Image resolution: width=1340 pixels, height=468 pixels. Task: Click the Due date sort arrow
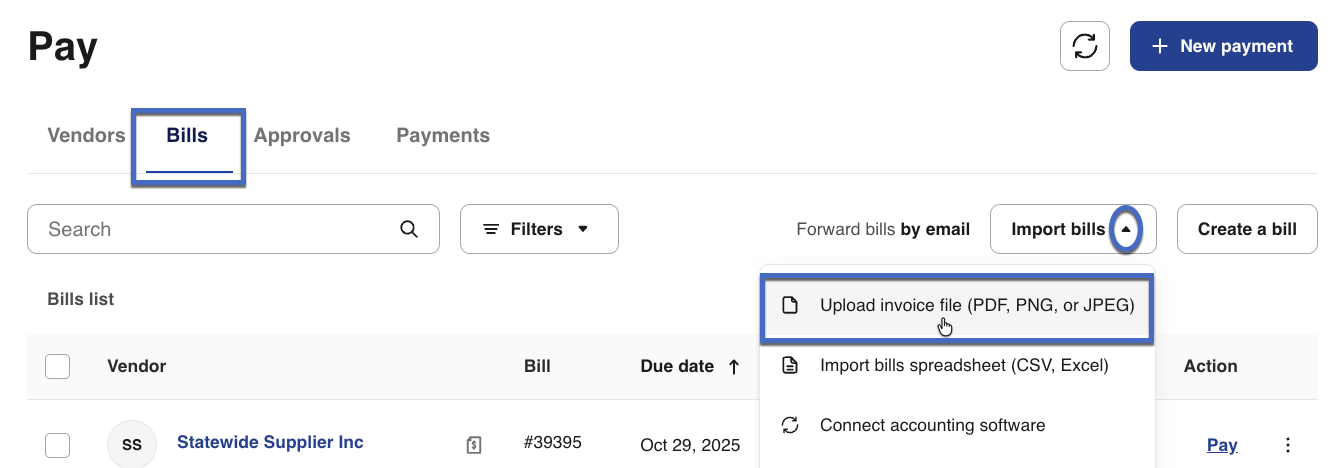(x=734, y=366)
